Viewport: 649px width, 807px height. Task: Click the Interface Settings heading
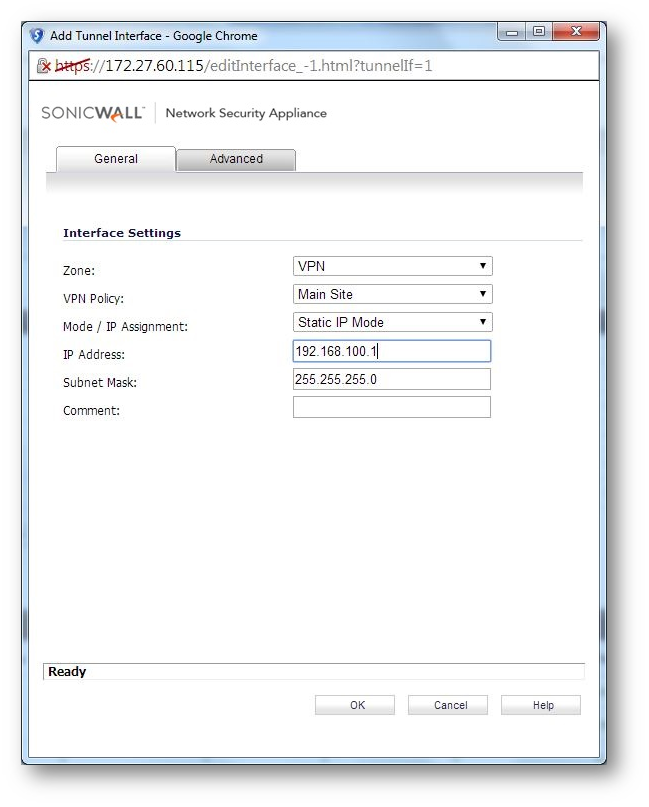(x=122, y=233)
